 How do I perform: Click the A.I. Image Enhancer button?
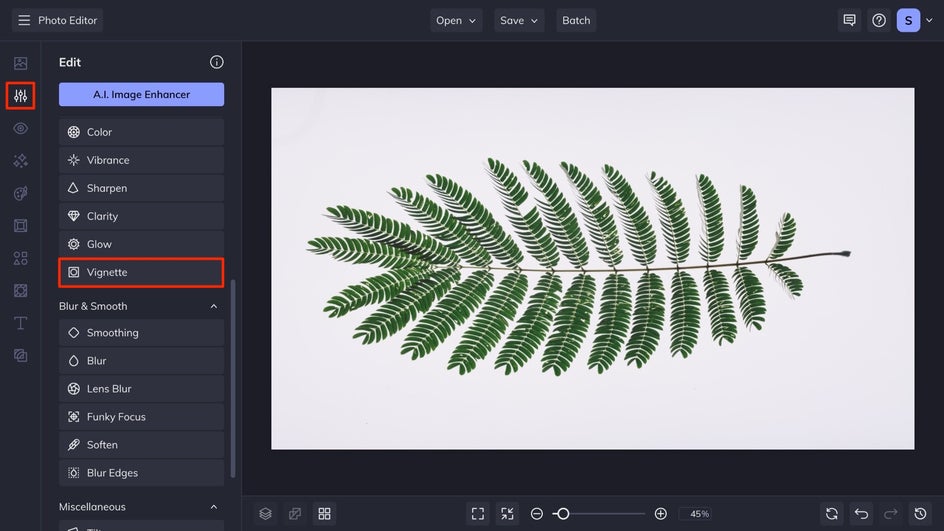(141, 94)
